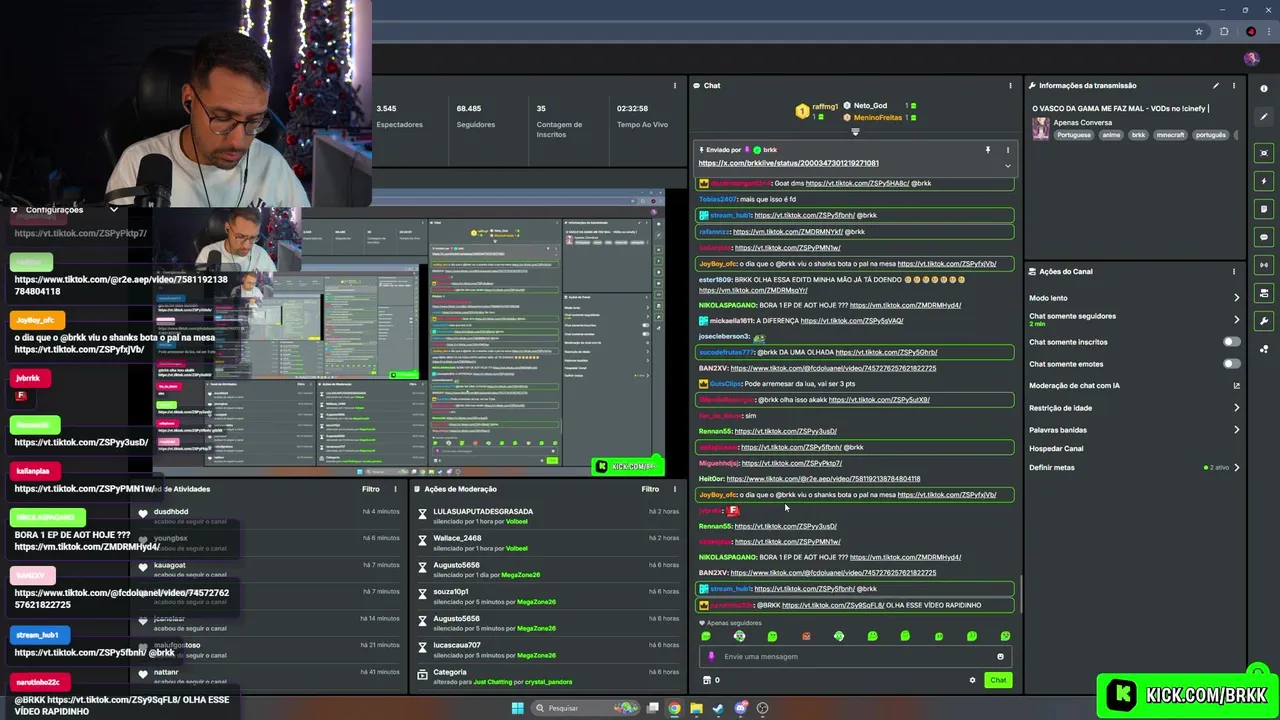1280x720 pixels.
Task: Click into Envie uma mensagem field
Action: tap(853, 657)
